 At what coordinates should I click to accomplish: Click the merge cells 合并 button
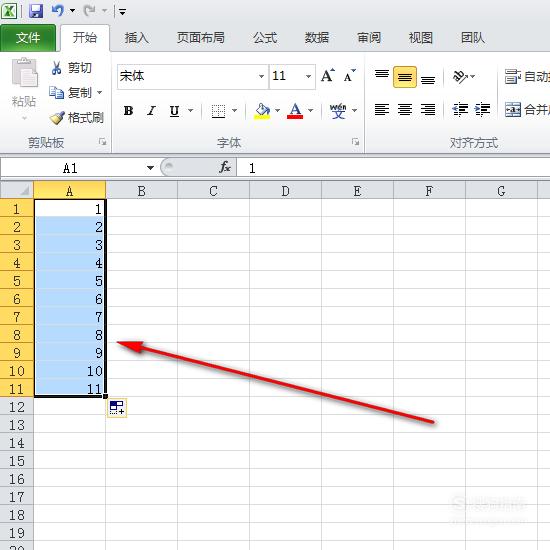pos(526,110)
